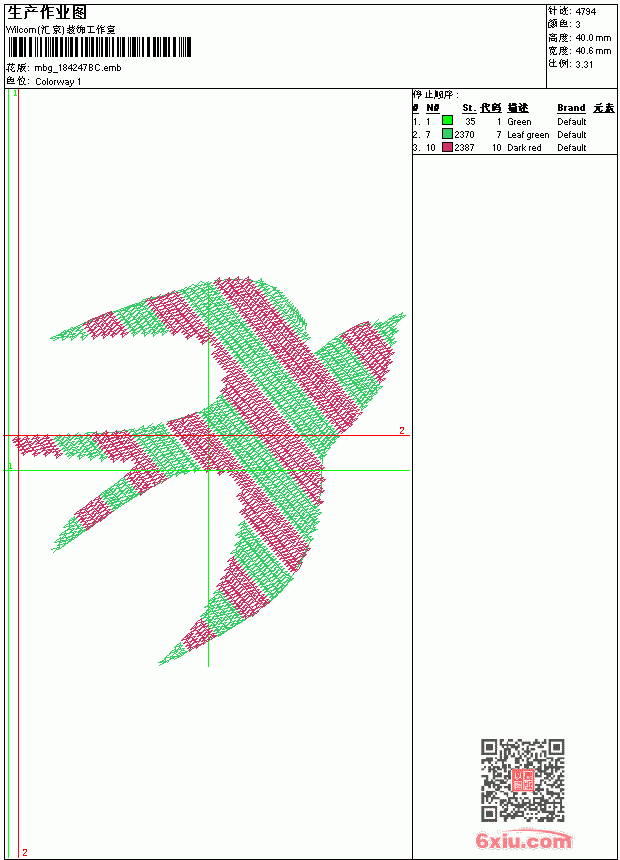Click the red marker 2 at line end
Screen dimensions: 620x860
tap(402, 431)
